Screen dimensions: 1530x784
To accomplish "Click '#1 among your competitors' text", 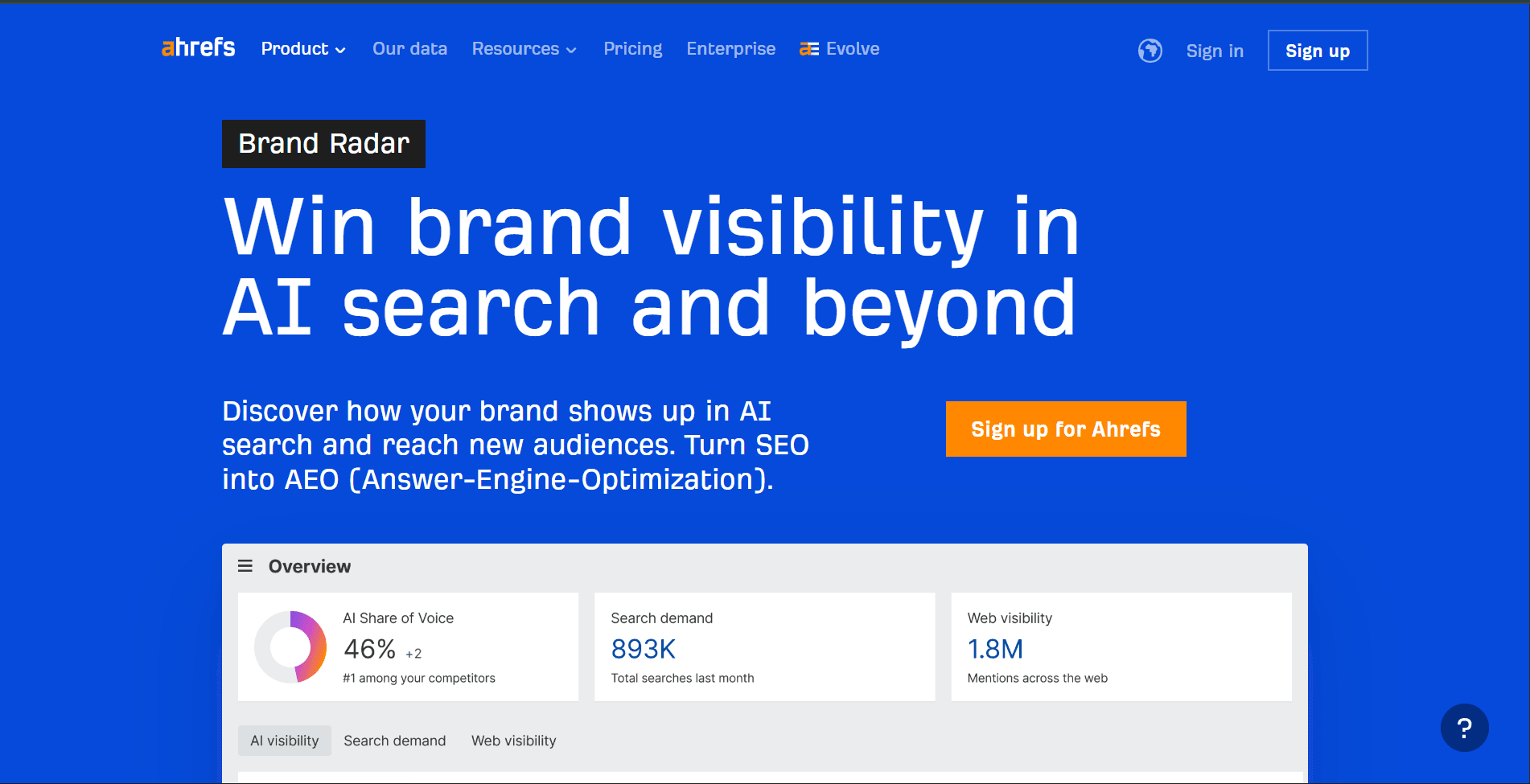I will coord(419,678).
